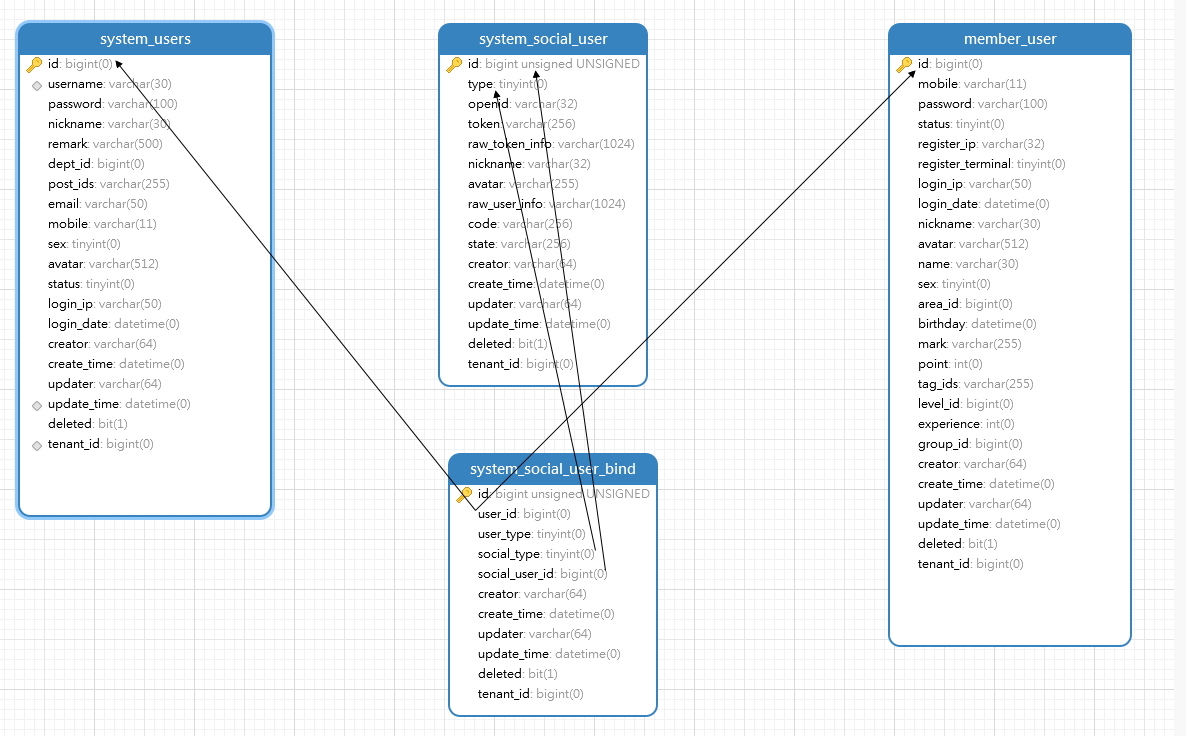Click create_time field in system_social_user_bind
The width and height of the screenshot is (1186, 736).
pyautogui.click(x=546, y=614)
